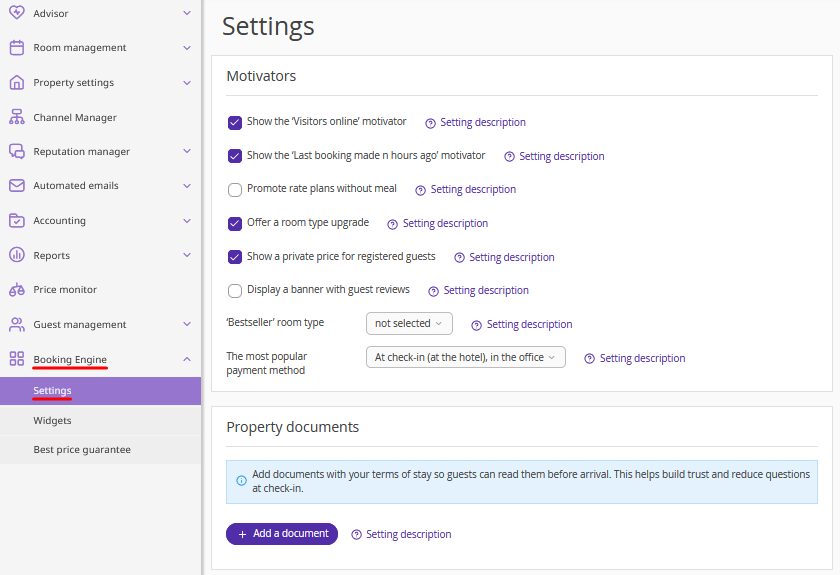Open the 'Bestseller' room type dropdown
Image resolution: width=840 pixels, height=575 pixels.
click(409, 323)
